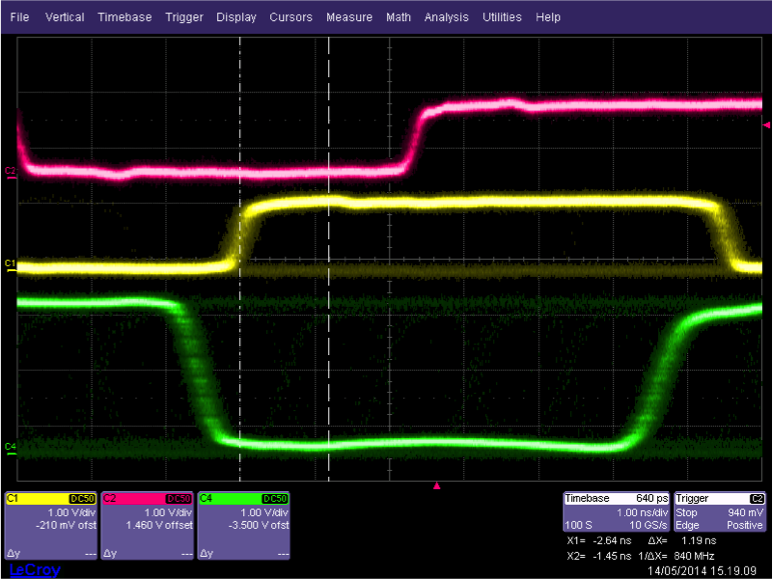Select the left dashed vertical cursor line

tap(240, 350)
